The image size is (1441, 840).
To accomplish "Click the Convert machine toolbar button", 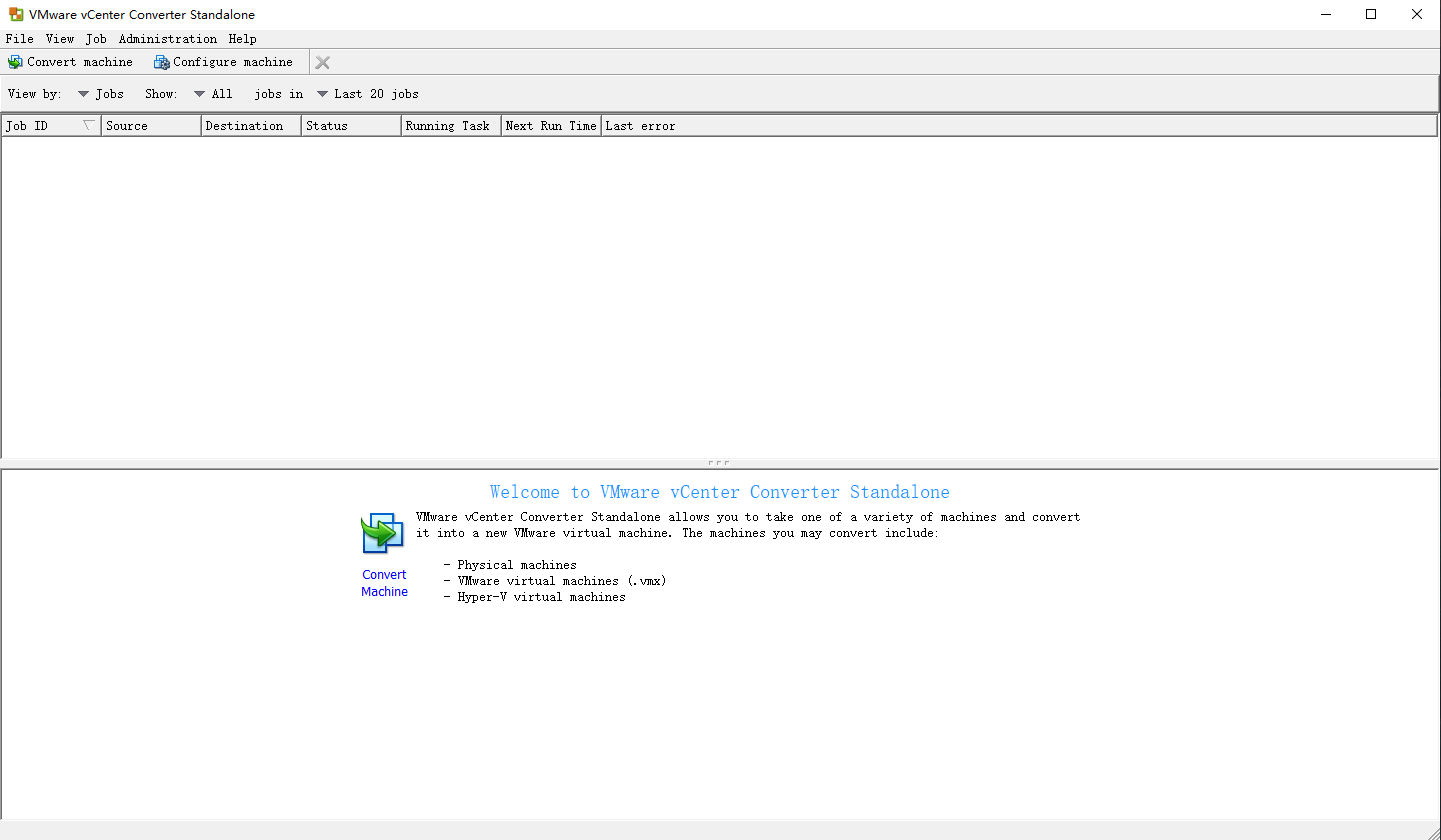I will coord(70,62).
